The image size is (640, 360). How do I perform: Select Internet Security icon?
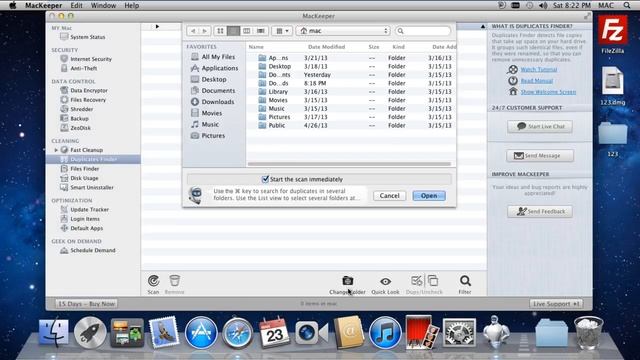tap(64, 59)
